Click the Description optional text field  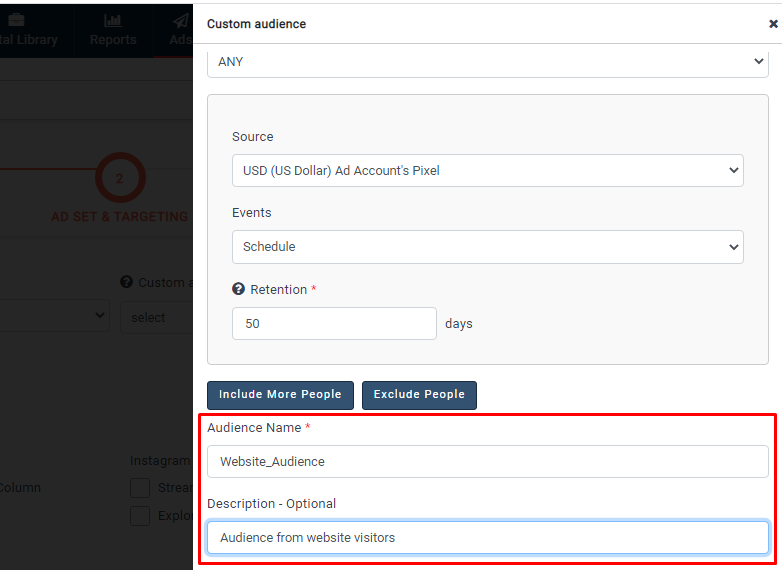tap(487, 538)
